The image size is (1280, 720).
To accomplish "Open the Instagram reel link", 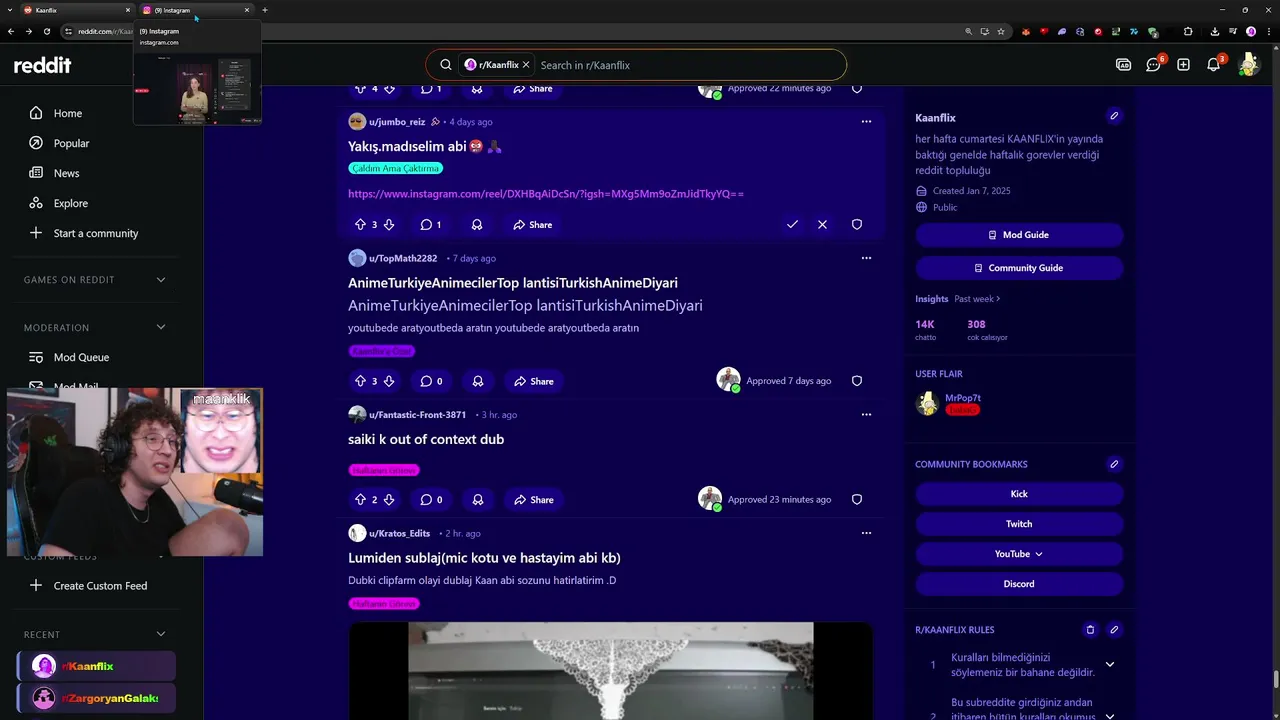I will (x=546, y=194).
